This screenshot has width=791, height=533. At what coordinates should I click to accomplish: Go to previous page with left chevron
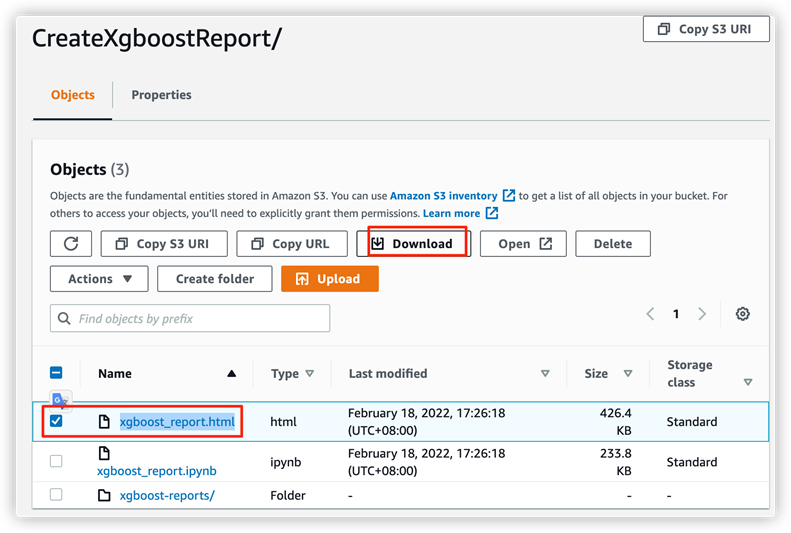click(x=650, y=314)
